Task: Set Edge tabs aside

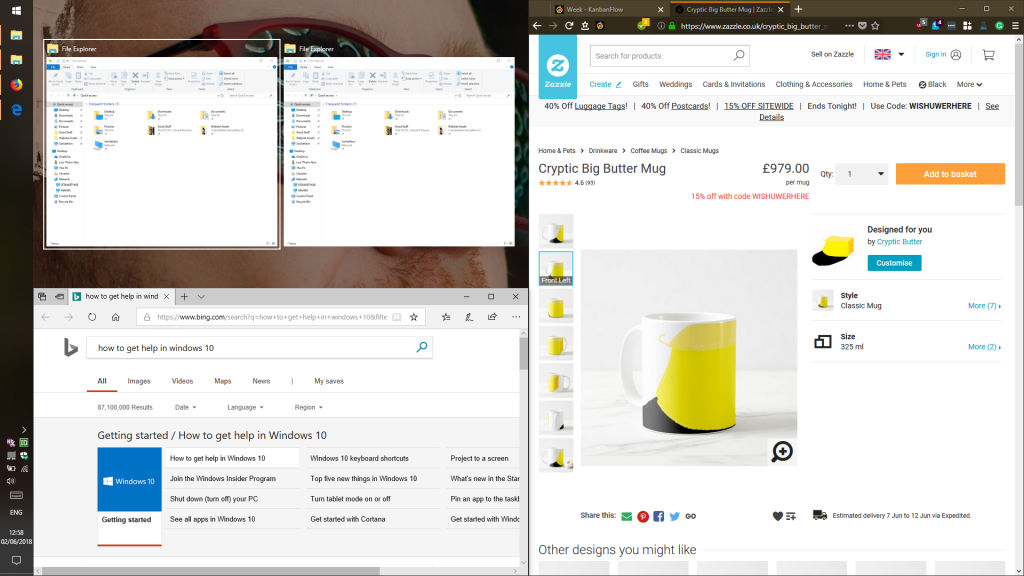Action: (x=59, y=296)
